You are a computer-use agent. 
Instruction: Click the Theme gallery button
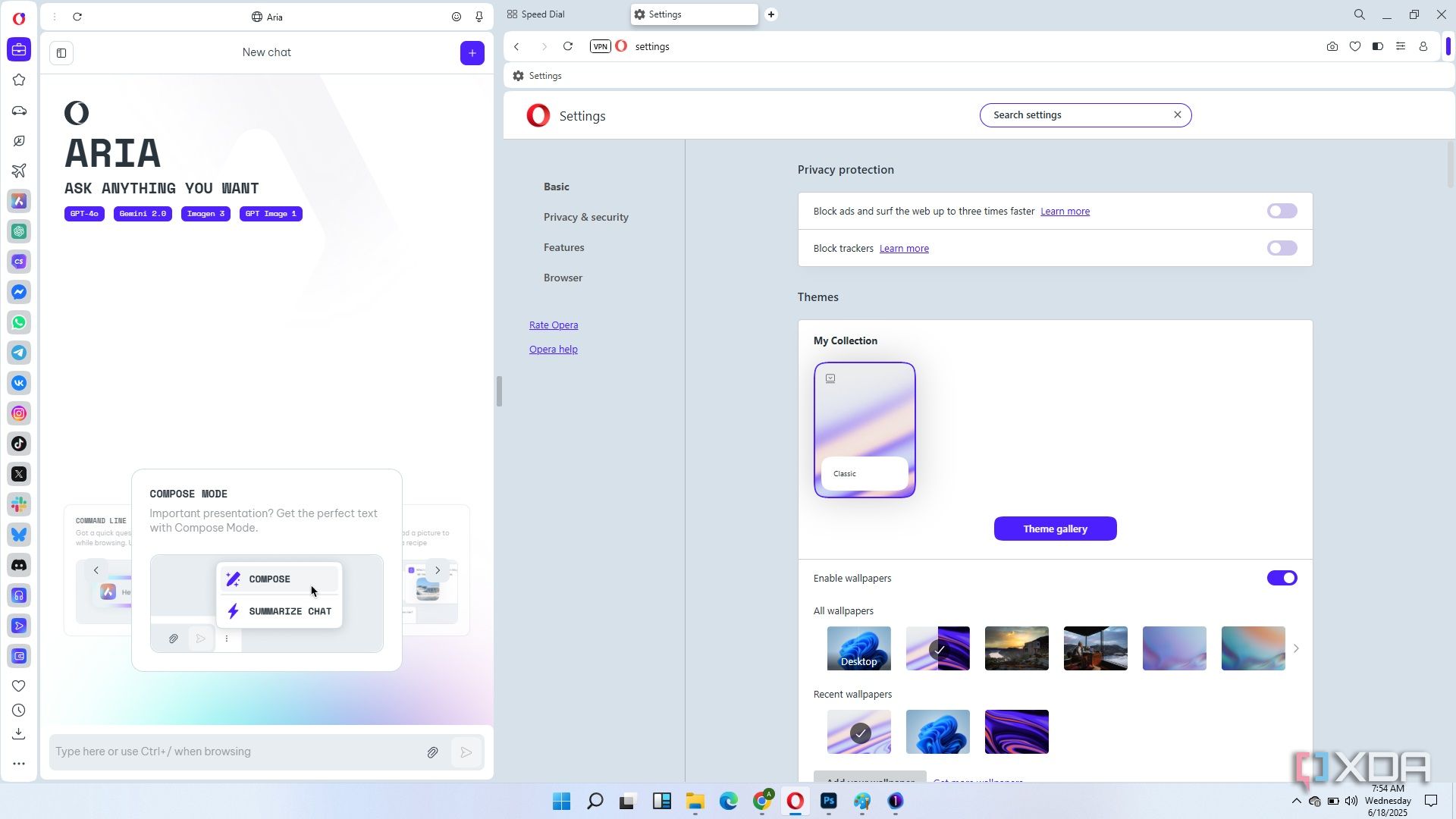pos(1055,529)
